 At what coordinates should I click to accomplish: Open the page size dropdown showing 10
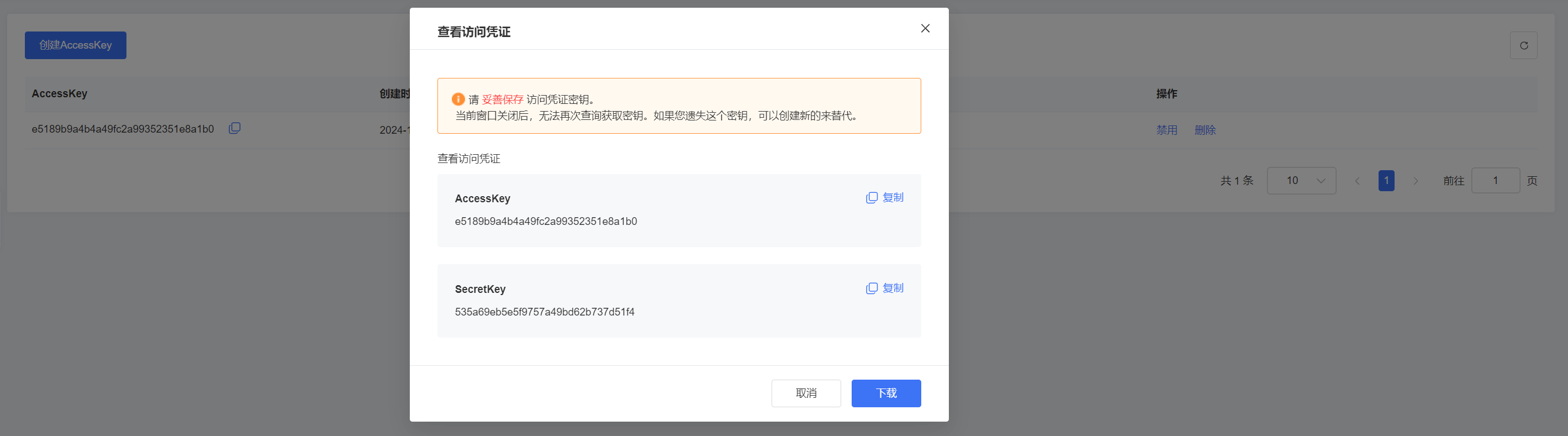tap(1301, 181)
